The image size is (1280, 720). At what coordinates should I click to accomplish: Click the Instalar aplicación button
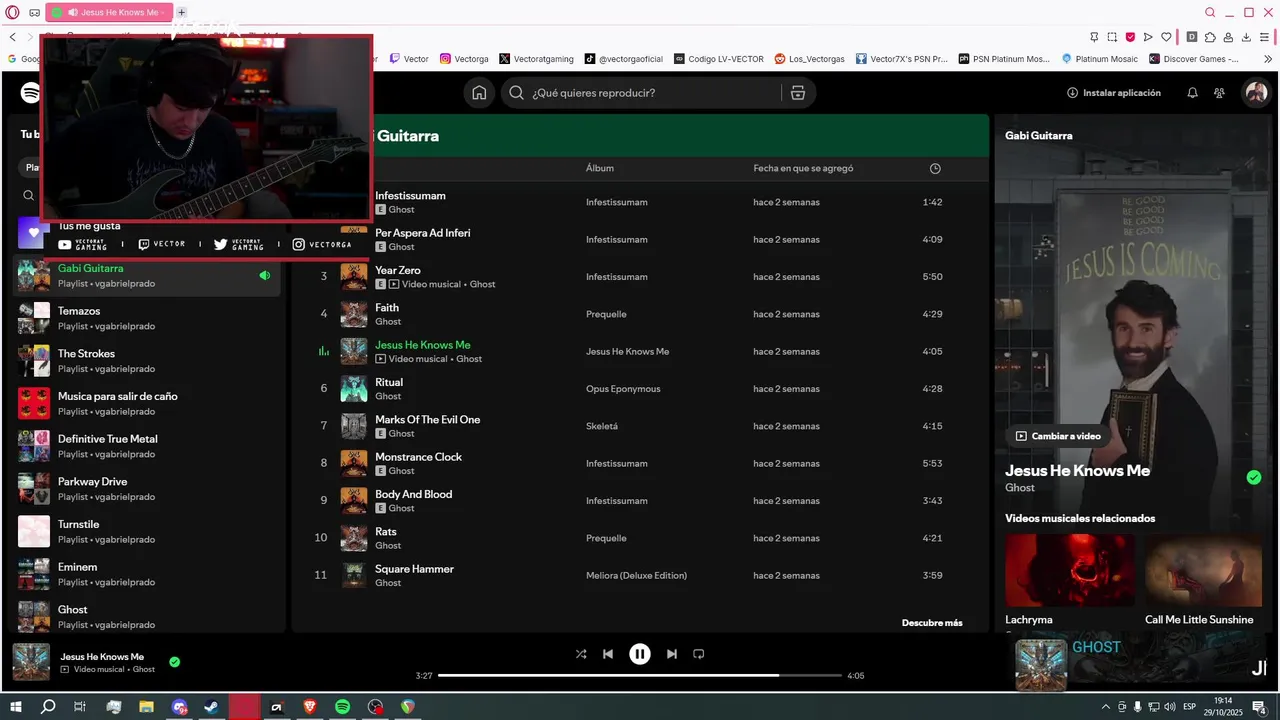pyautogui.click(x=1114, y=93)
